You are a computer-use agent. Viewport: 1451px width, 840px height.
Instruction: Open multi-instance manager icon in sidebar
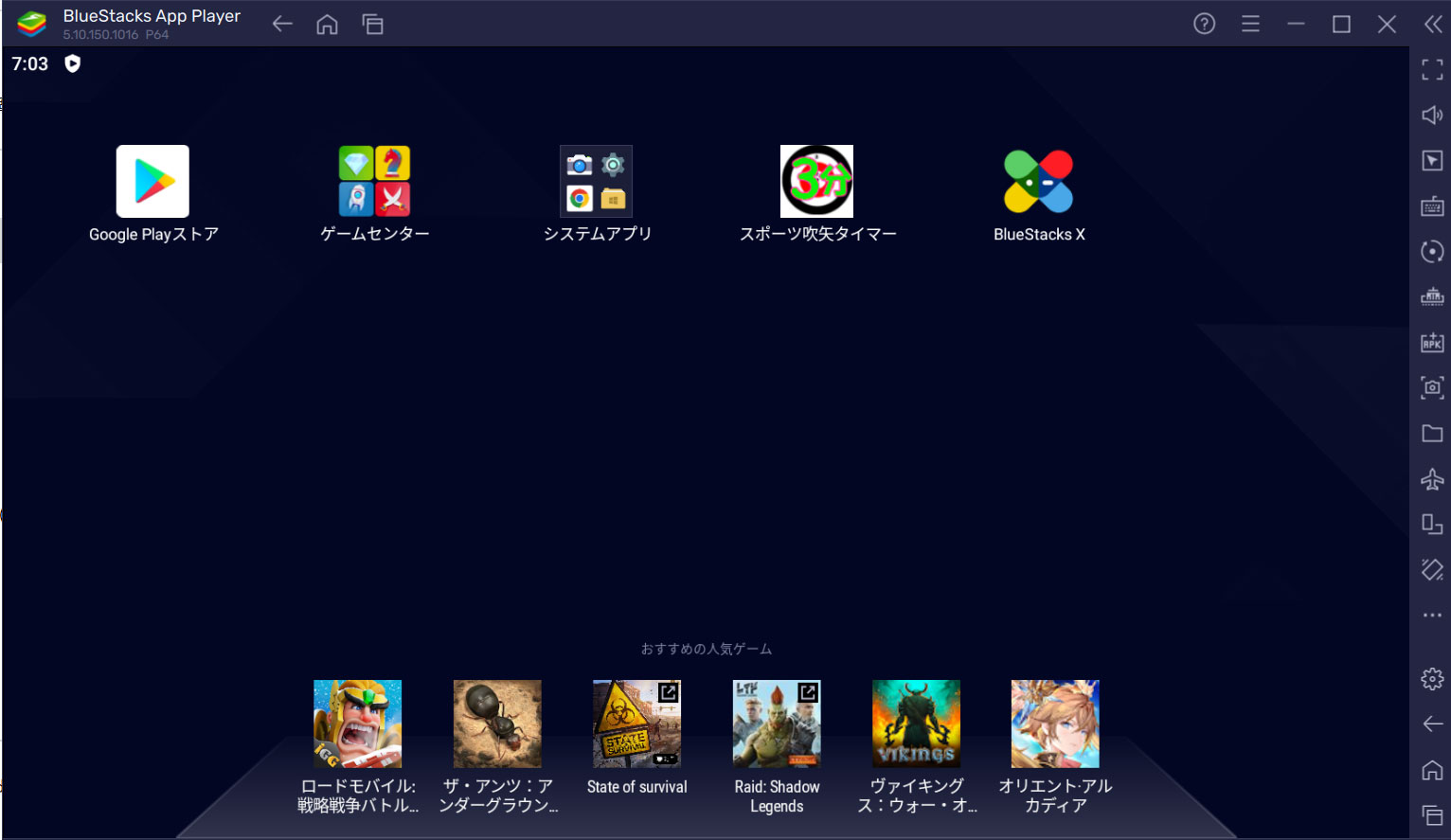coord(1432,524)
